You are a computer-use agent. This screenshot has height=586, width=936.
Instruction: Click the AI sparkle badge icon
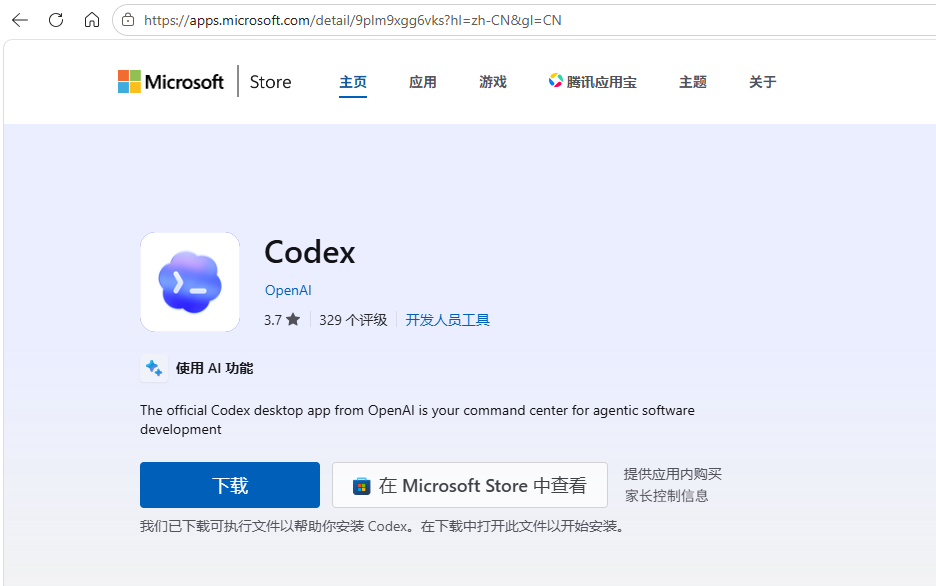[x=154, y=368]
